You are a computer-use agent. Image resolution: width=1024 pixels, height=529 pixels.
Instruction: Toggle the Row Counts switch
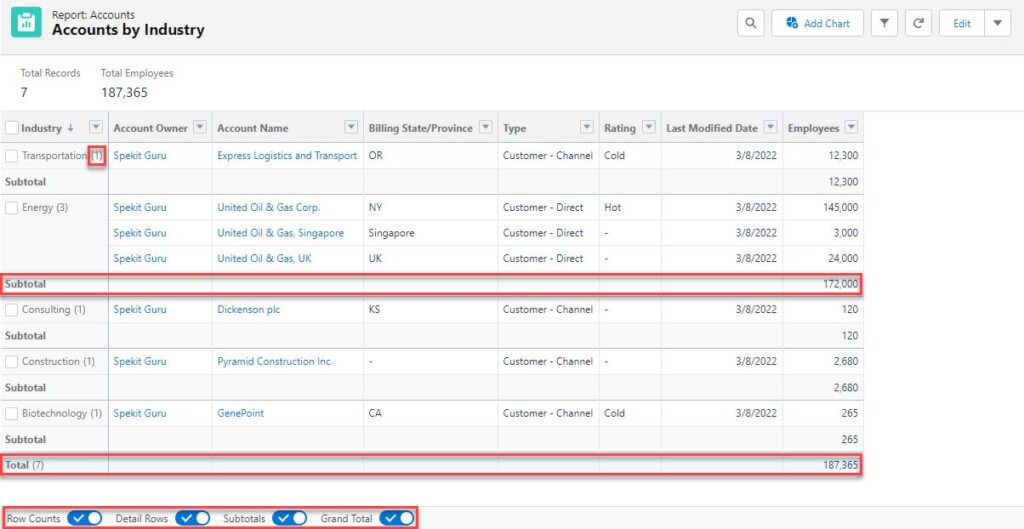tap(85, 519)
